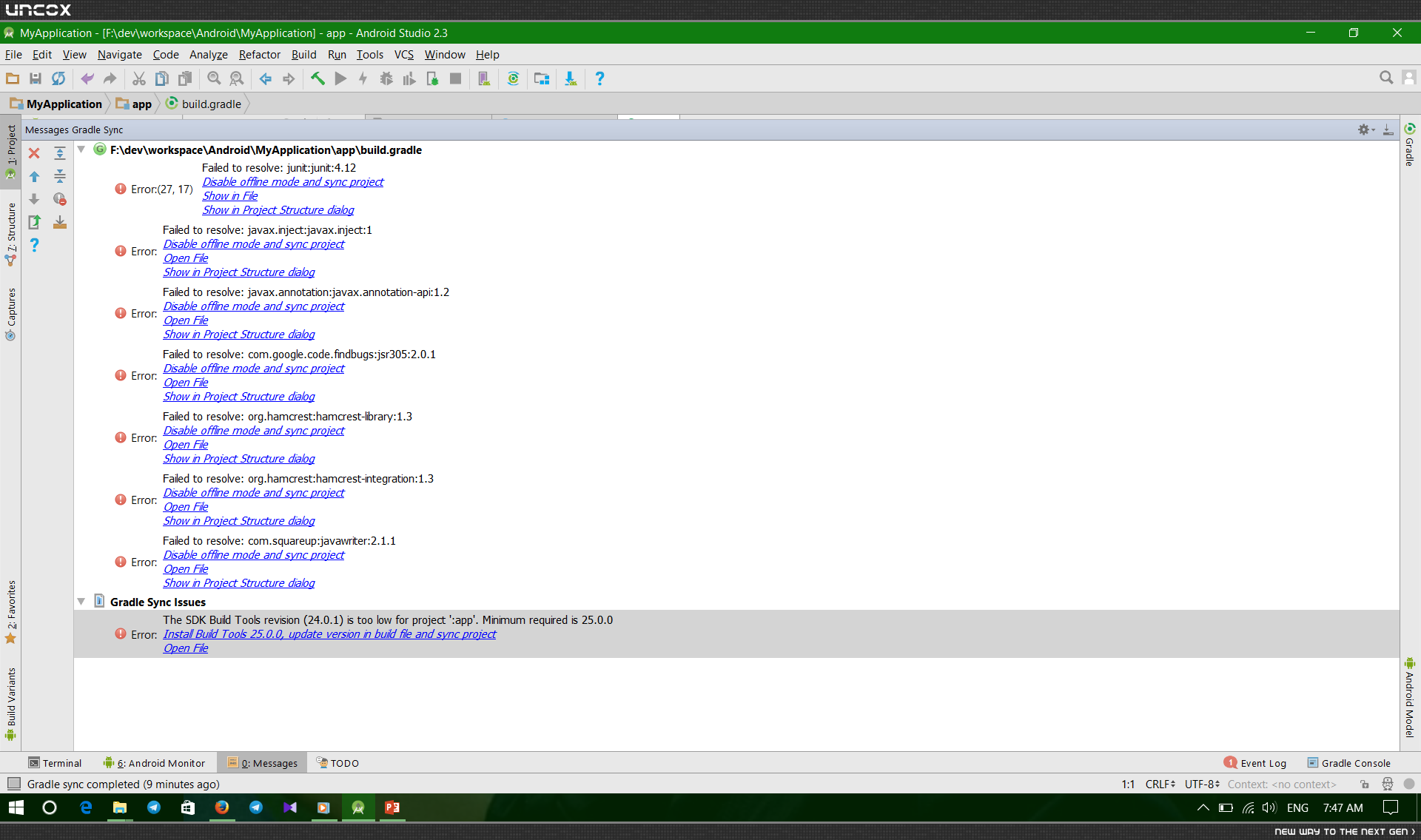The height and width of the screenshot is (840, 1421).
Task: Open the File menu
Action: tap(13, 55)
